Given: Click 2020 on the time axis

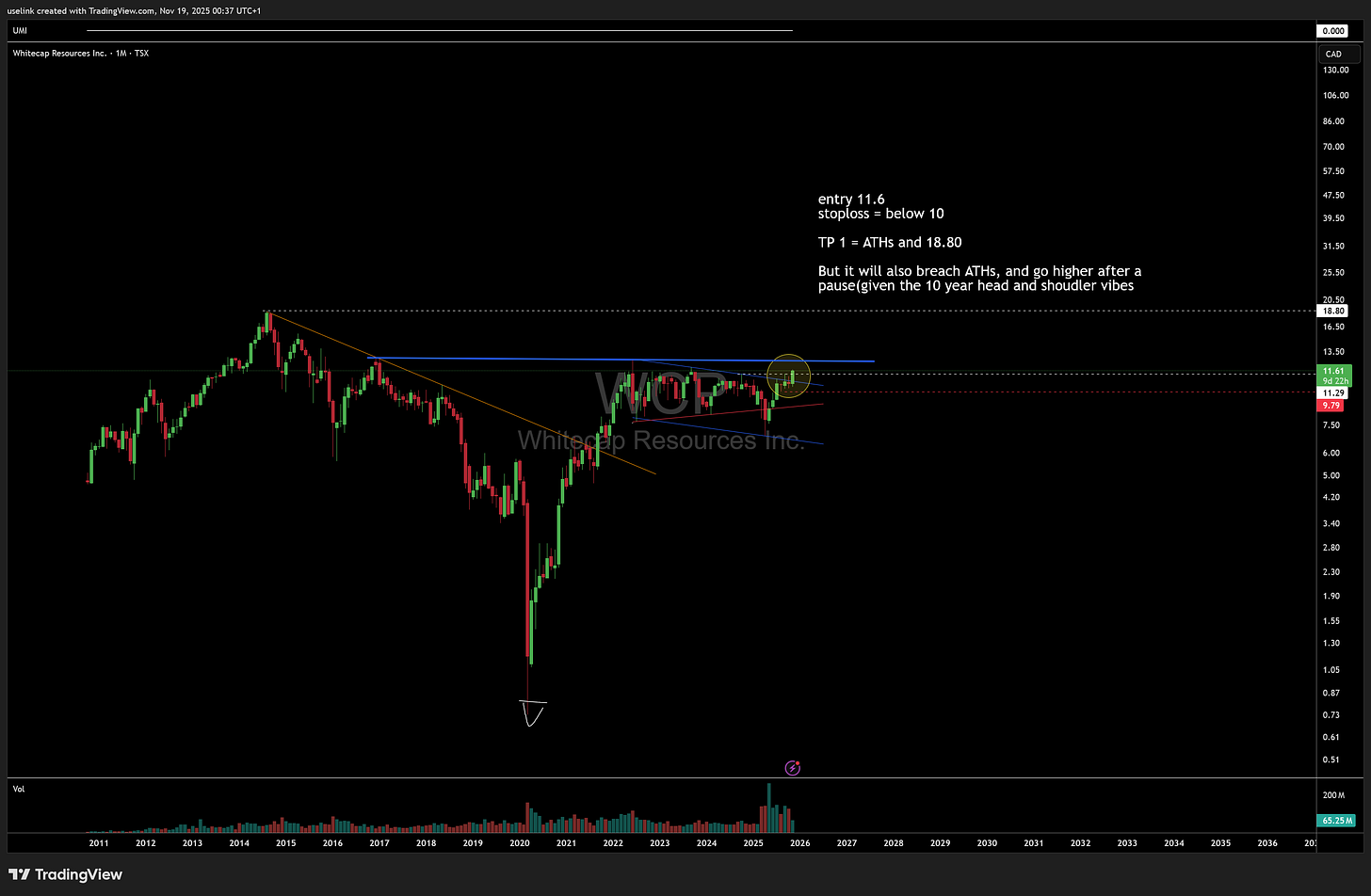Looking at the screenshot, I should click(x=520, y=843).
